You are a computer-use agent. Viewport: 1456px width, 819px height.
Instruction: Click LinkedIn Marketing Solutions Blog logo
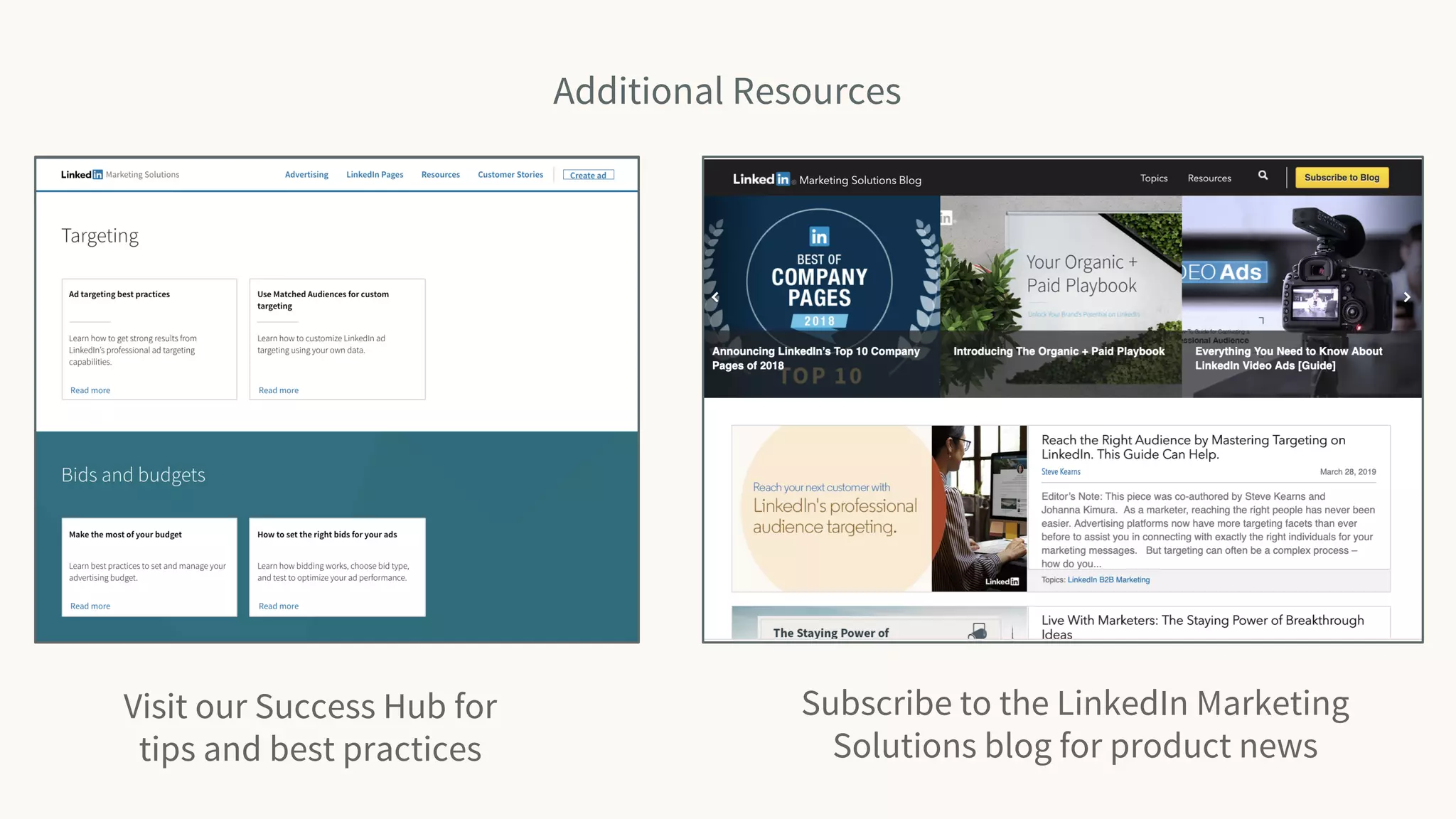(827, 179)
